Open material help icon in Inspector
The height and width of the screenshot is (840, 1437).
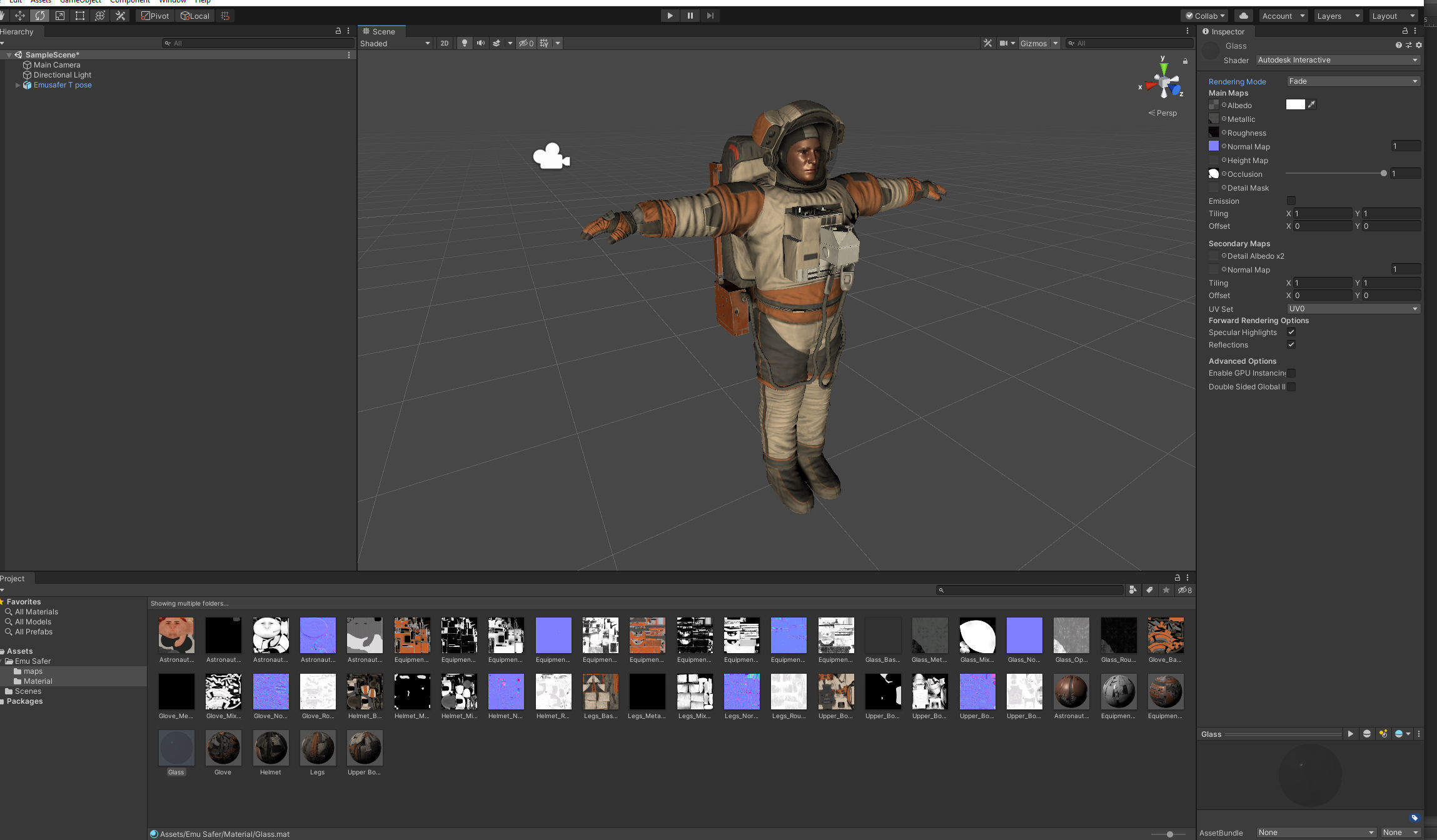[x=1398, y=45]
